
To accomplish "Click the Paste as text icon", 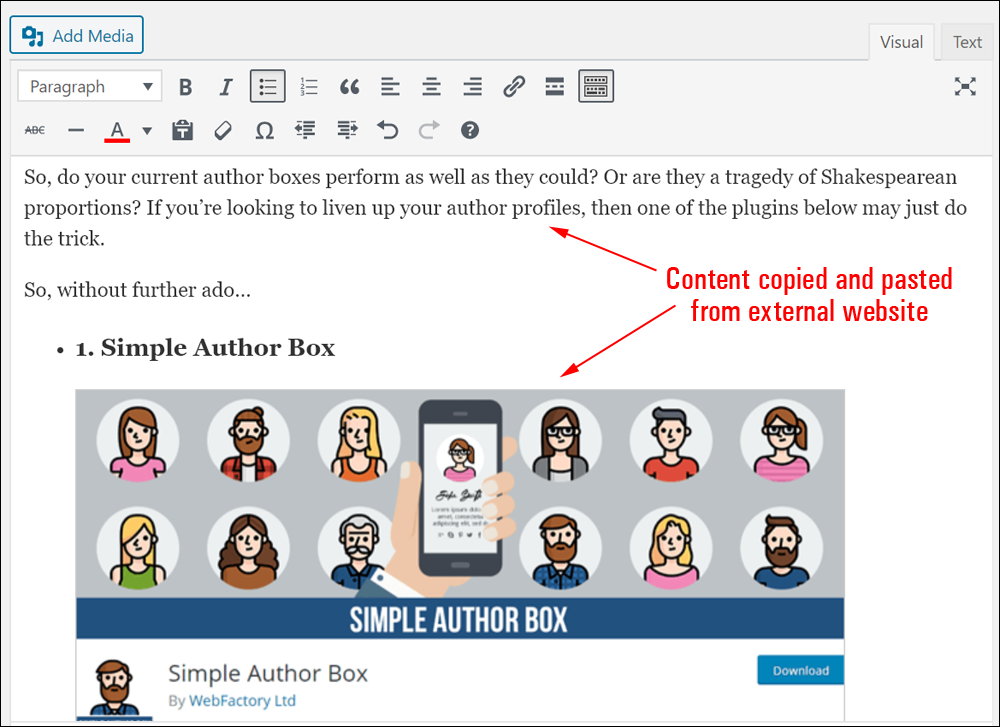I will coord(182,130).
